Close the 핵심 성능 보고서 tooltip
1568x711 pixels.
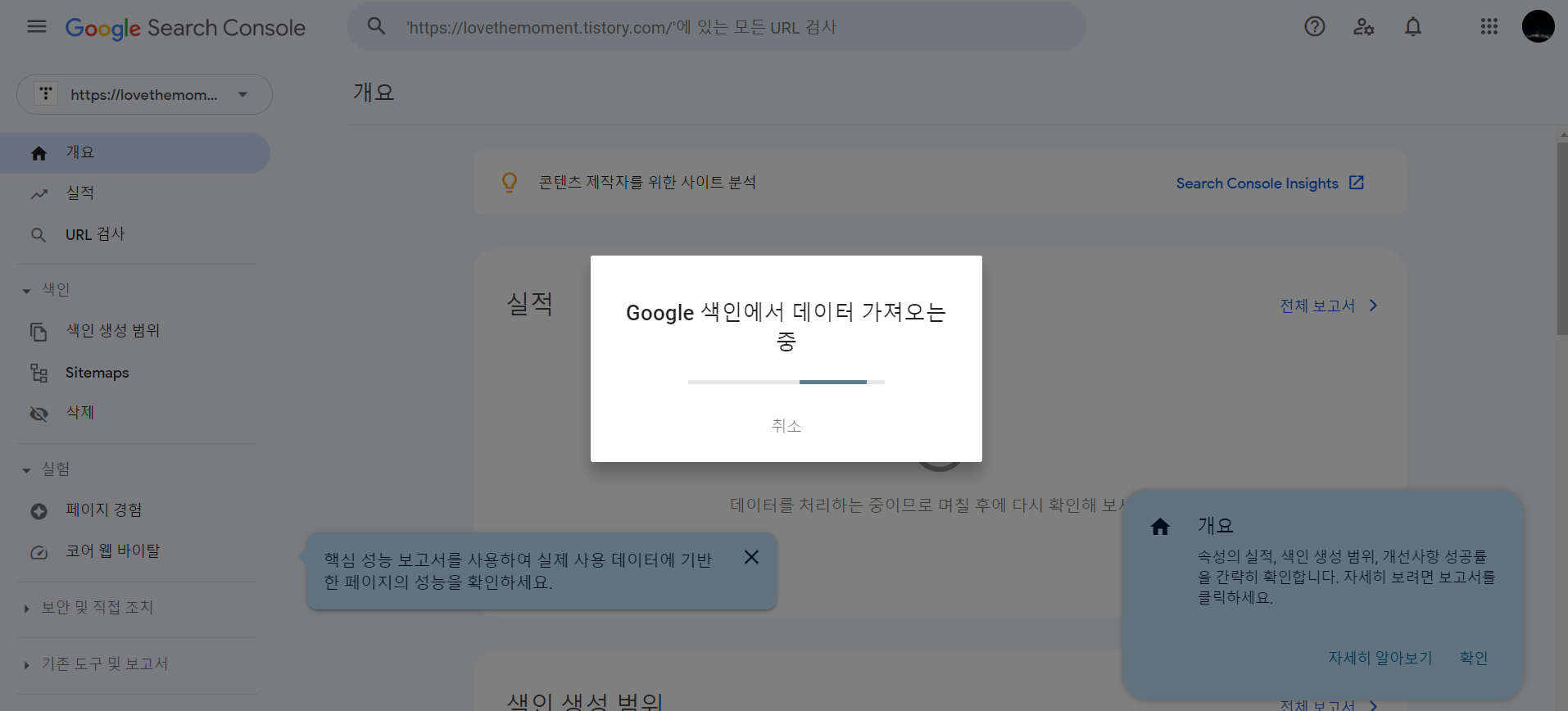751,557
